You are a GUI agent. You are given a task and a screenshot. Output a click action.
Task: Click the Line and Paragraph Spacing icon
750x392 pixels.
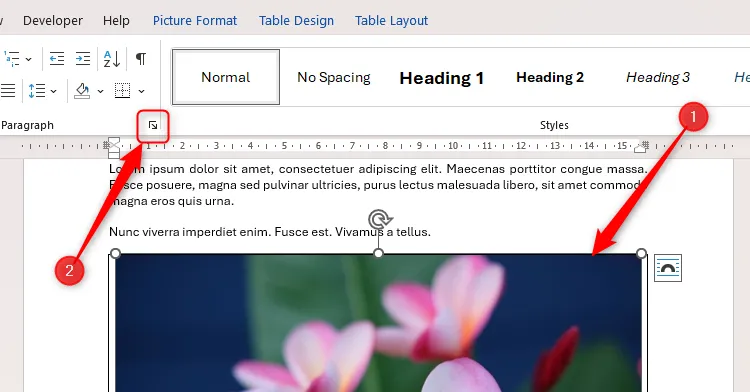[37, 91]
